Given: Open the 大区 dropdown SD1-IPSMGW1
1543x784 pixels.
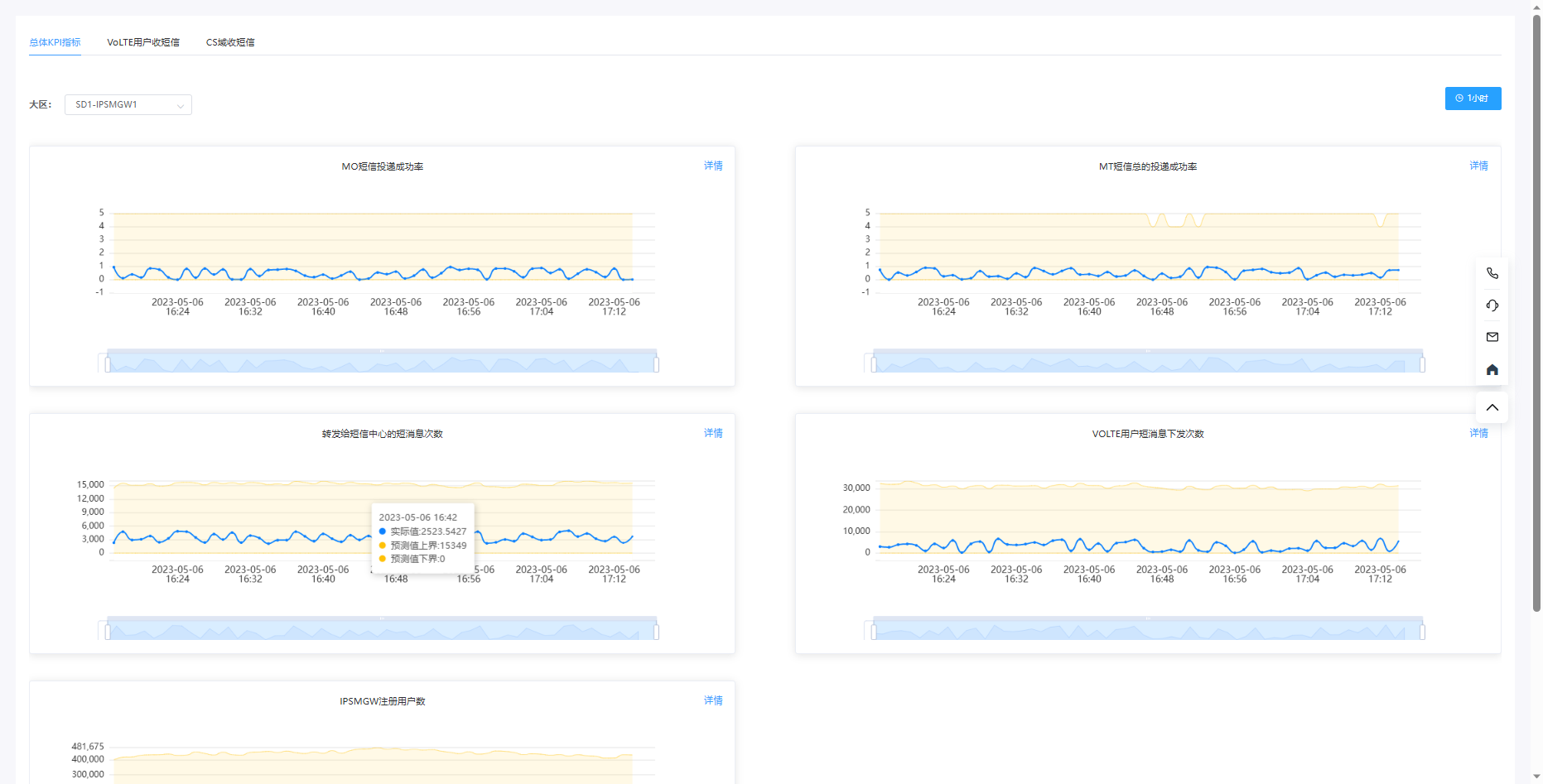Looking at the screenshot, I should pos(128,104).
